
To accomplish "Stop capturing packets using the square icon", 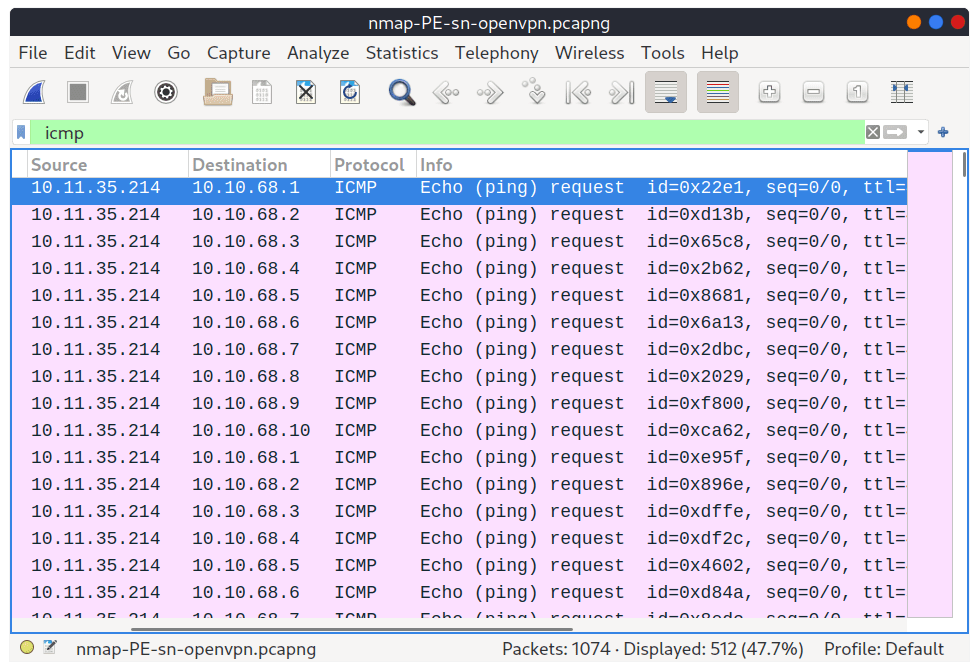I will point(78,92).
